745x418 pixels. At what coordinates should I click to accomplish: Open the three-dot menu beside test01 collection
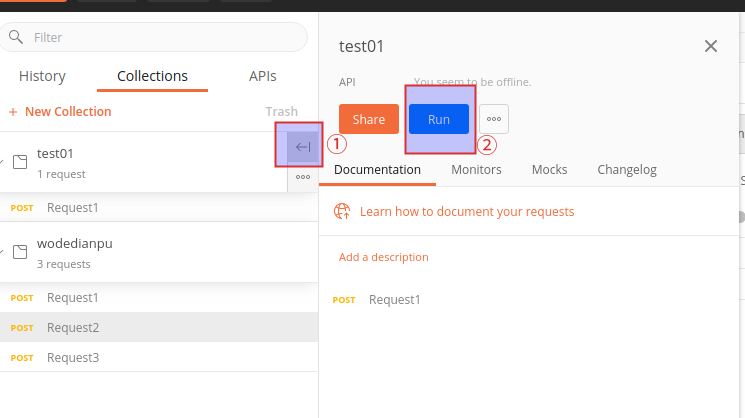[303, 177]
